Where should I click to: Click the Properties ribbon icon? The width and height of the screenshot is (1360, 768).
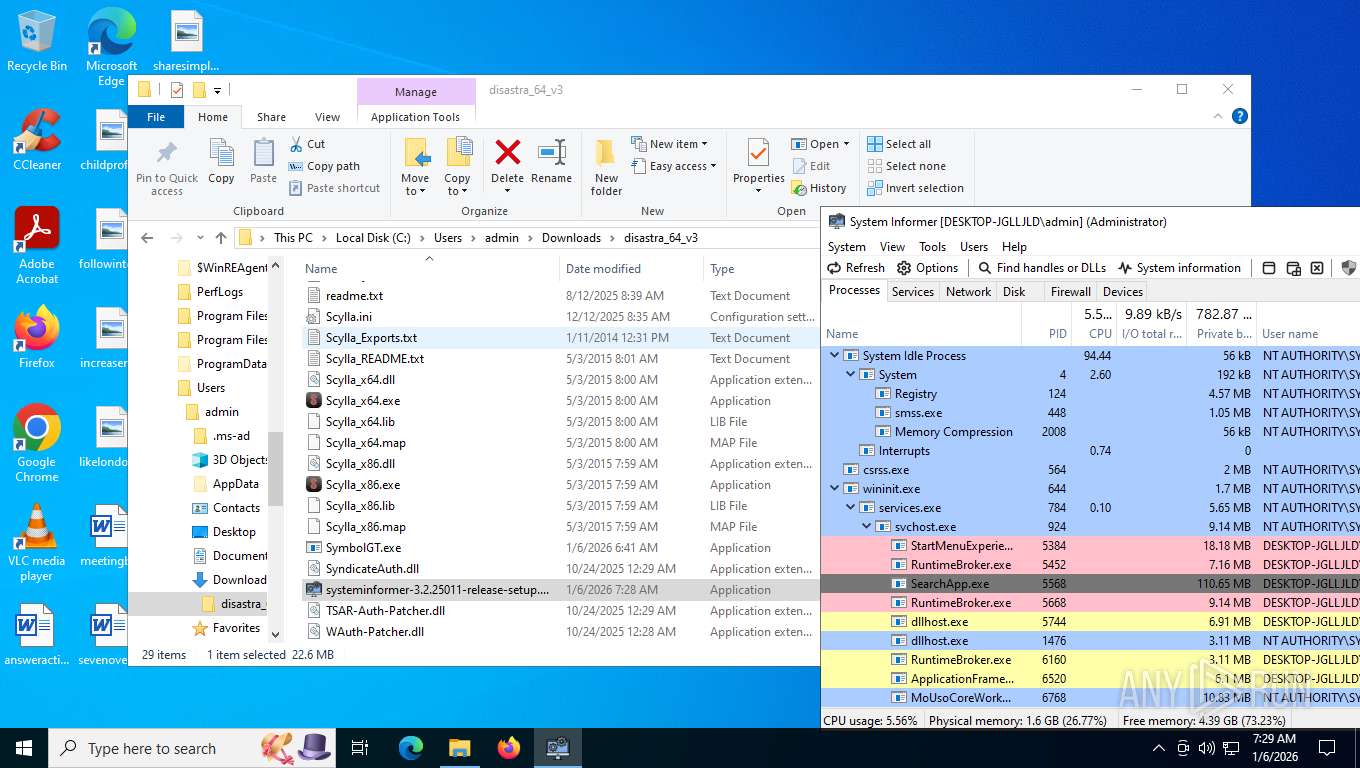[x=758, y=153]
